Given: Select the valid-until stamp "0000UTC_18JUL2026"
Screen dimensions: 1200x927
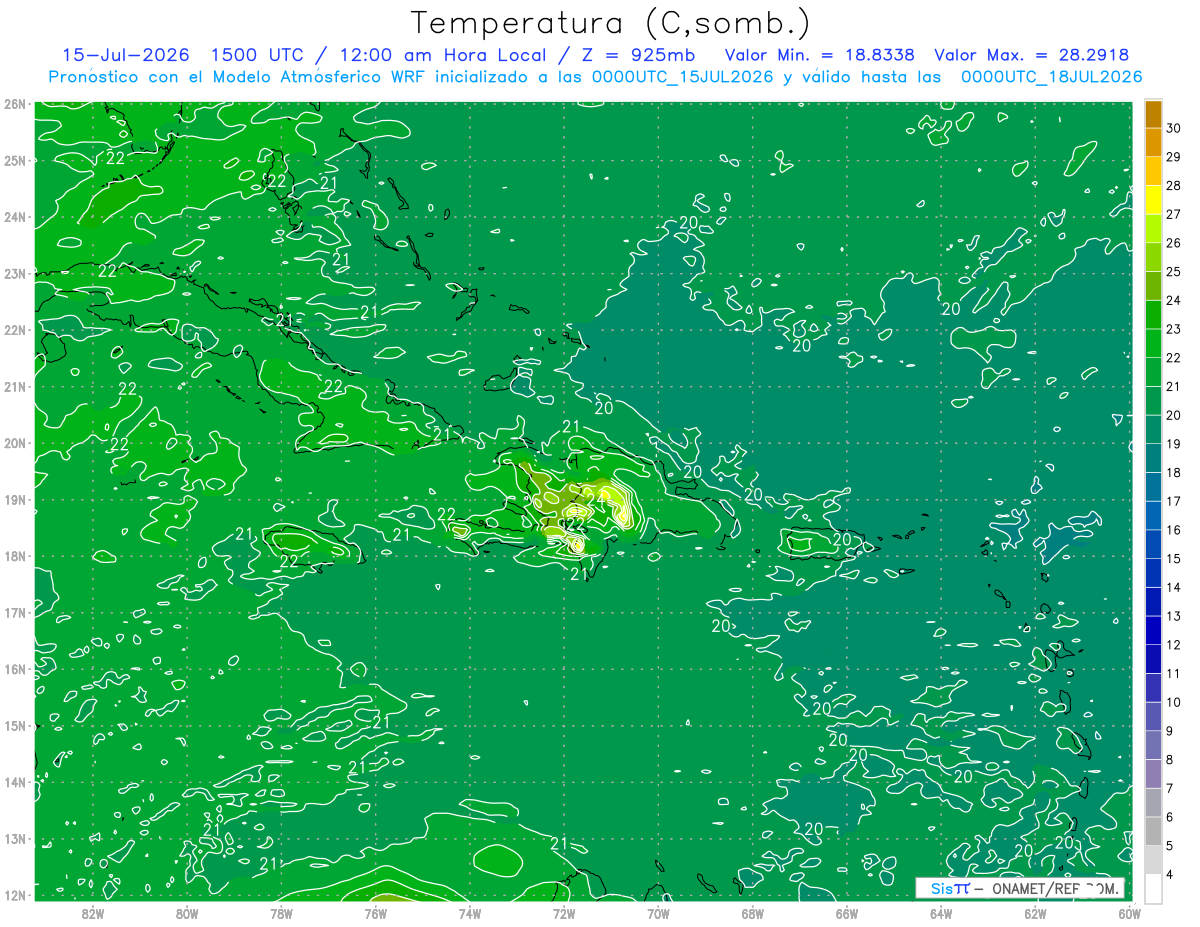Looking at the screenshot, I should (1051, 77).
